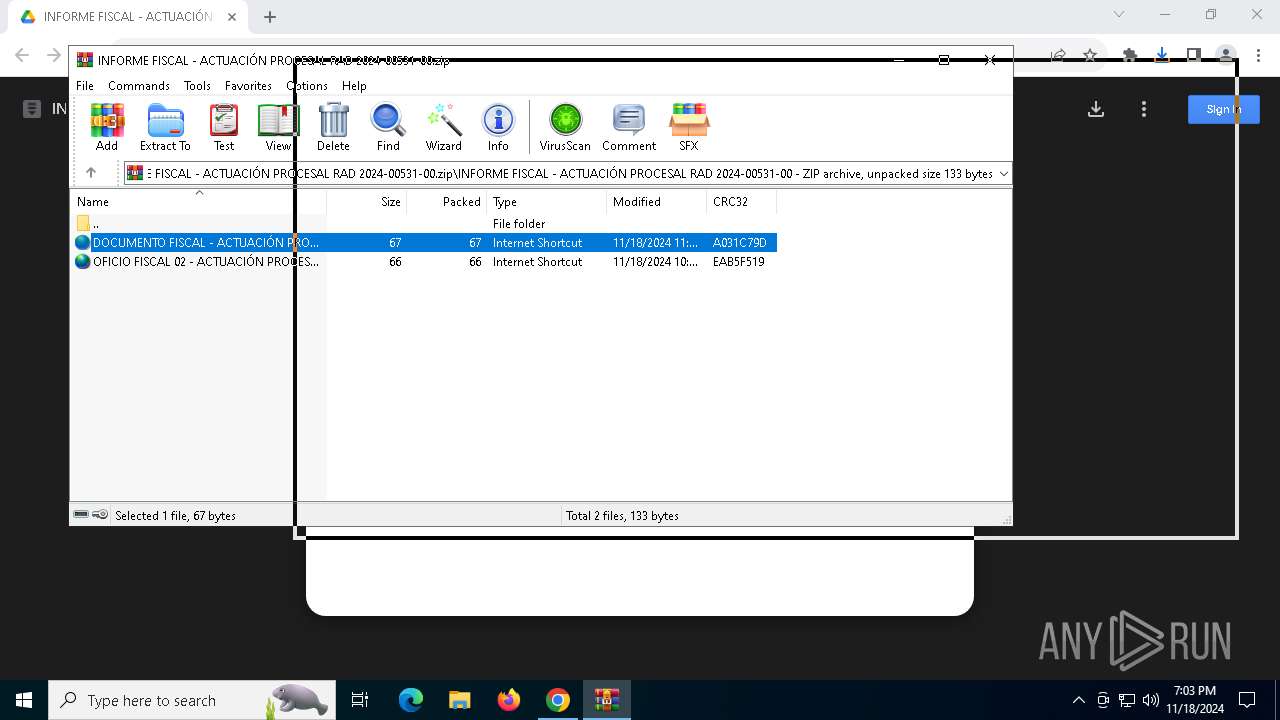
Task: Open the Tools menu
Action: [197, 86]
